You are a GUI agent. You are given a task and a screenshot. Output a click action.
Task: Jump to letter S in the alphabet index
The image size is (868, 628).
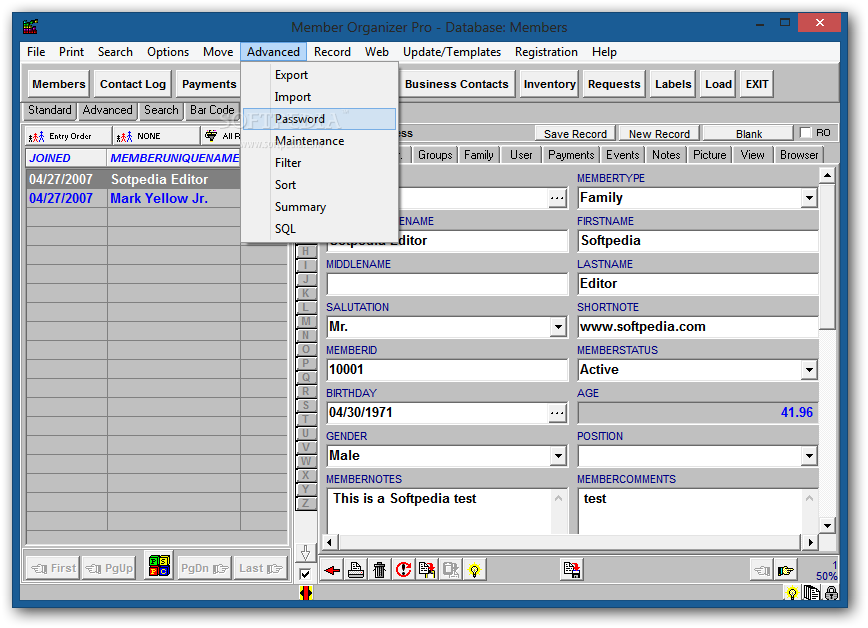coord(306,405)
